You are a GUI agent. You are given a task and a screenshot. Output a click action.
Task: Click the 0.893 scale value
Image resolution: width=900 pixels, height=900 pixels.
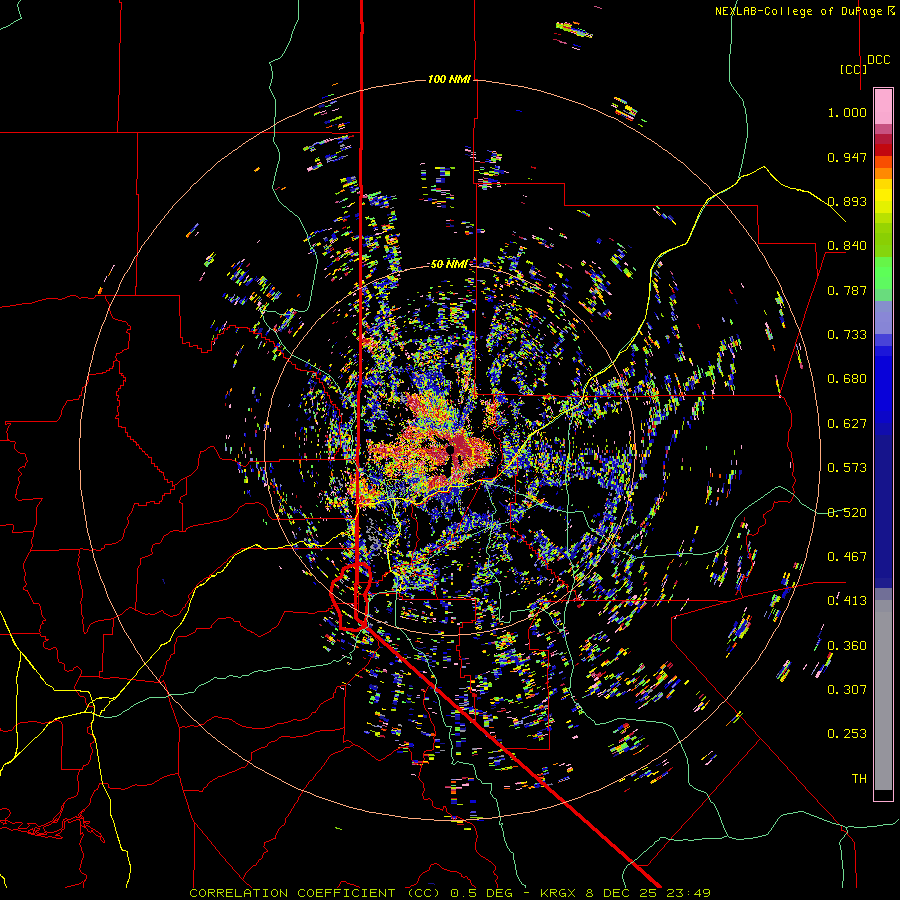click(847, 201)
